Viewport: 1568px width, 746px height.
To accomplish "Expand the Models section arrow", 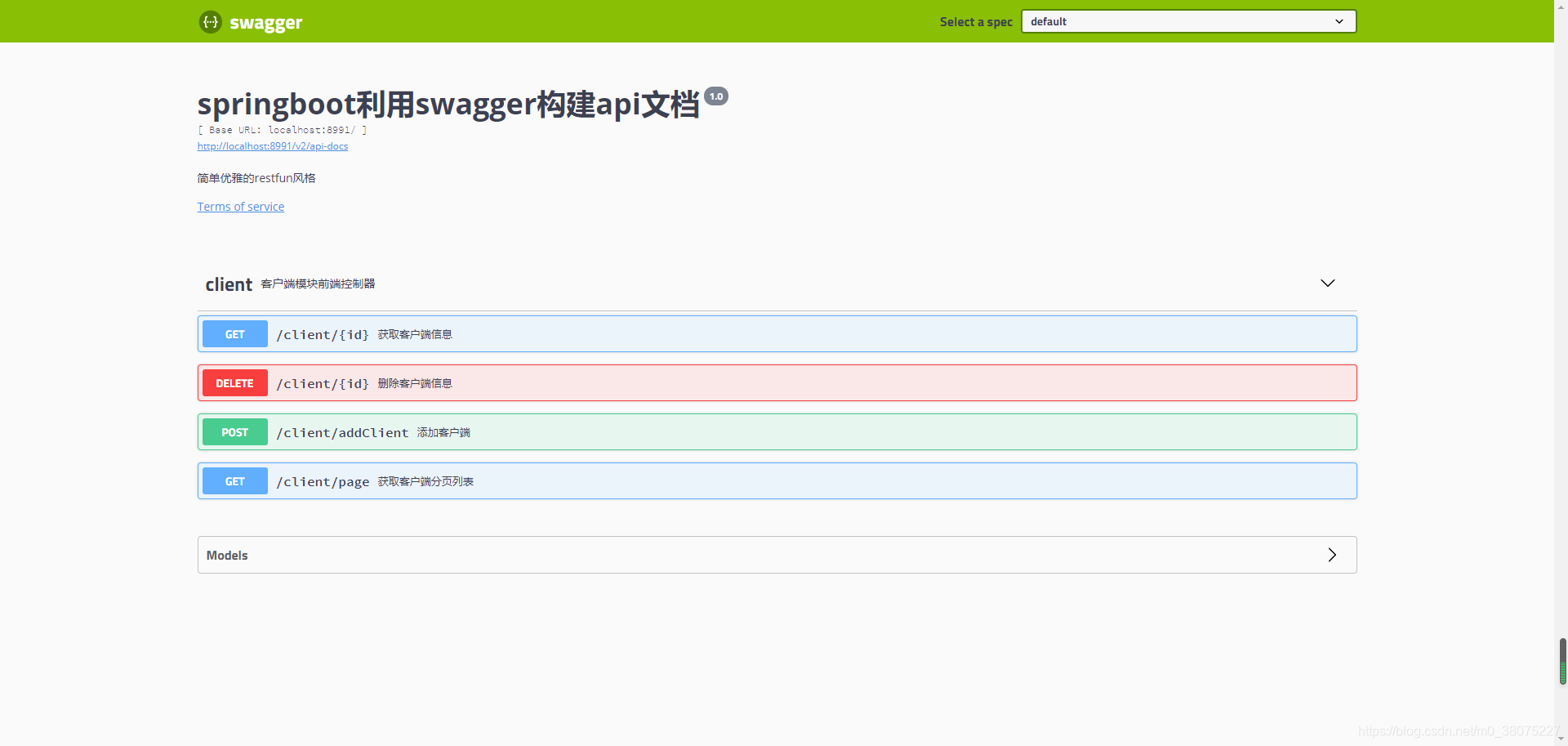I will click(1332, 555).
